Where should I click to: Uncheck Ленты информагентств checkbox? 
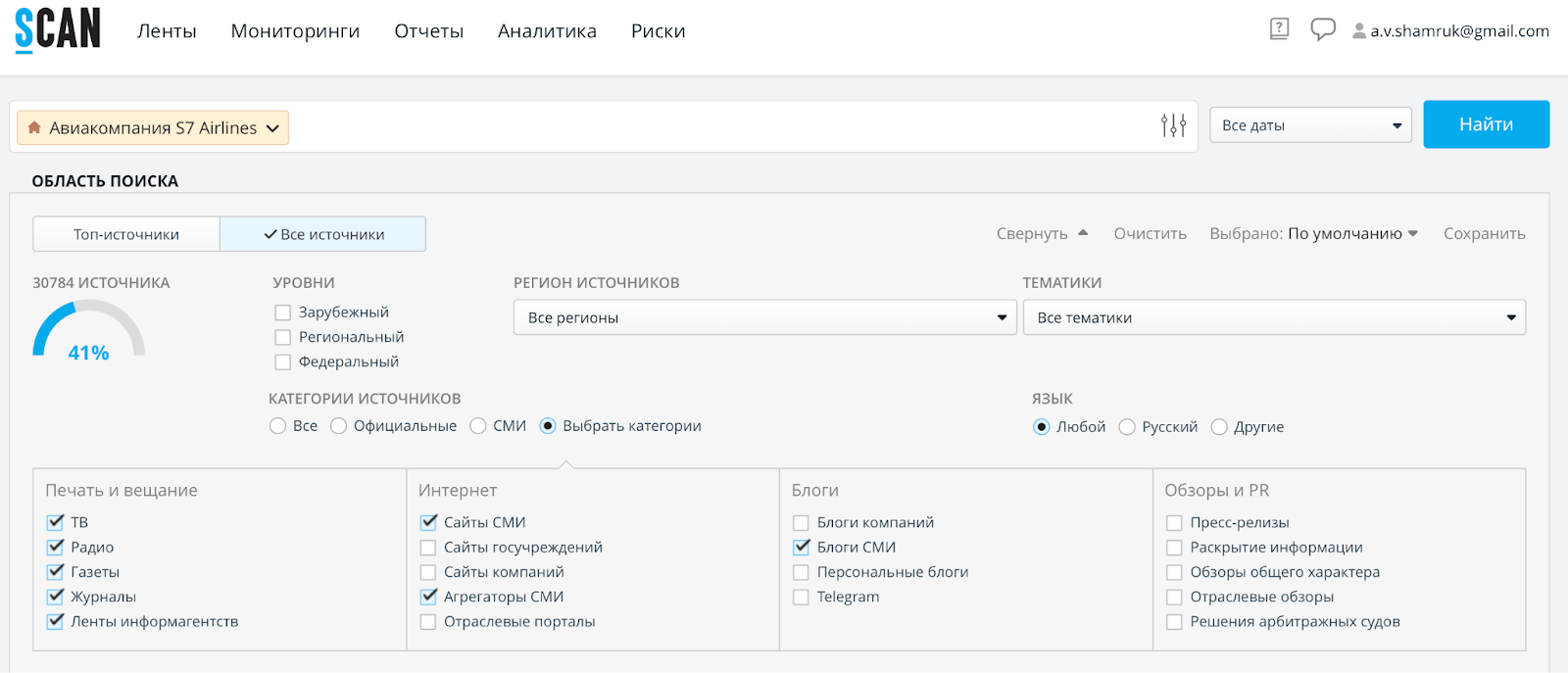click(55, 621)
